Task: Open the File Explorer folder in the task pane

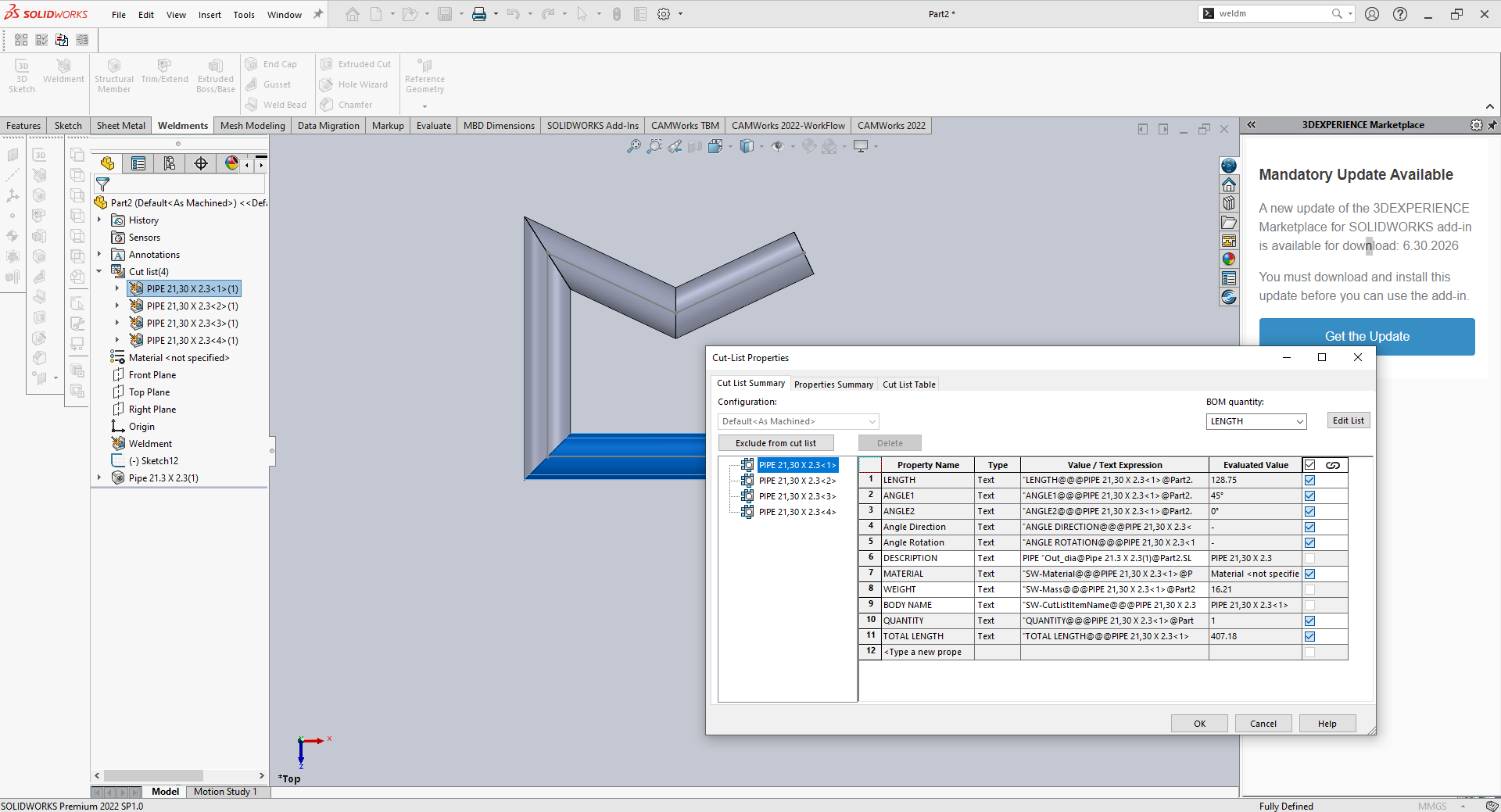Action: [1229, 223]
